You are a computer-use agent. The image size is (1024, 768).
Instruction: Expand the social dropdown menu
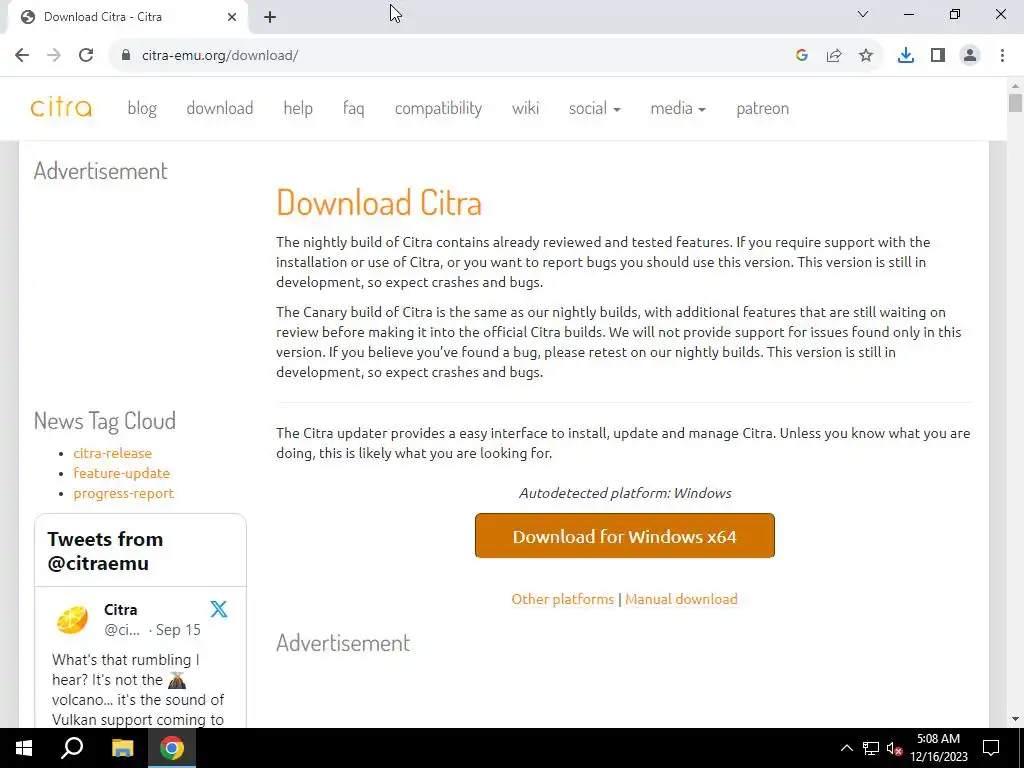pyautogui.click(x=594, y=108)
